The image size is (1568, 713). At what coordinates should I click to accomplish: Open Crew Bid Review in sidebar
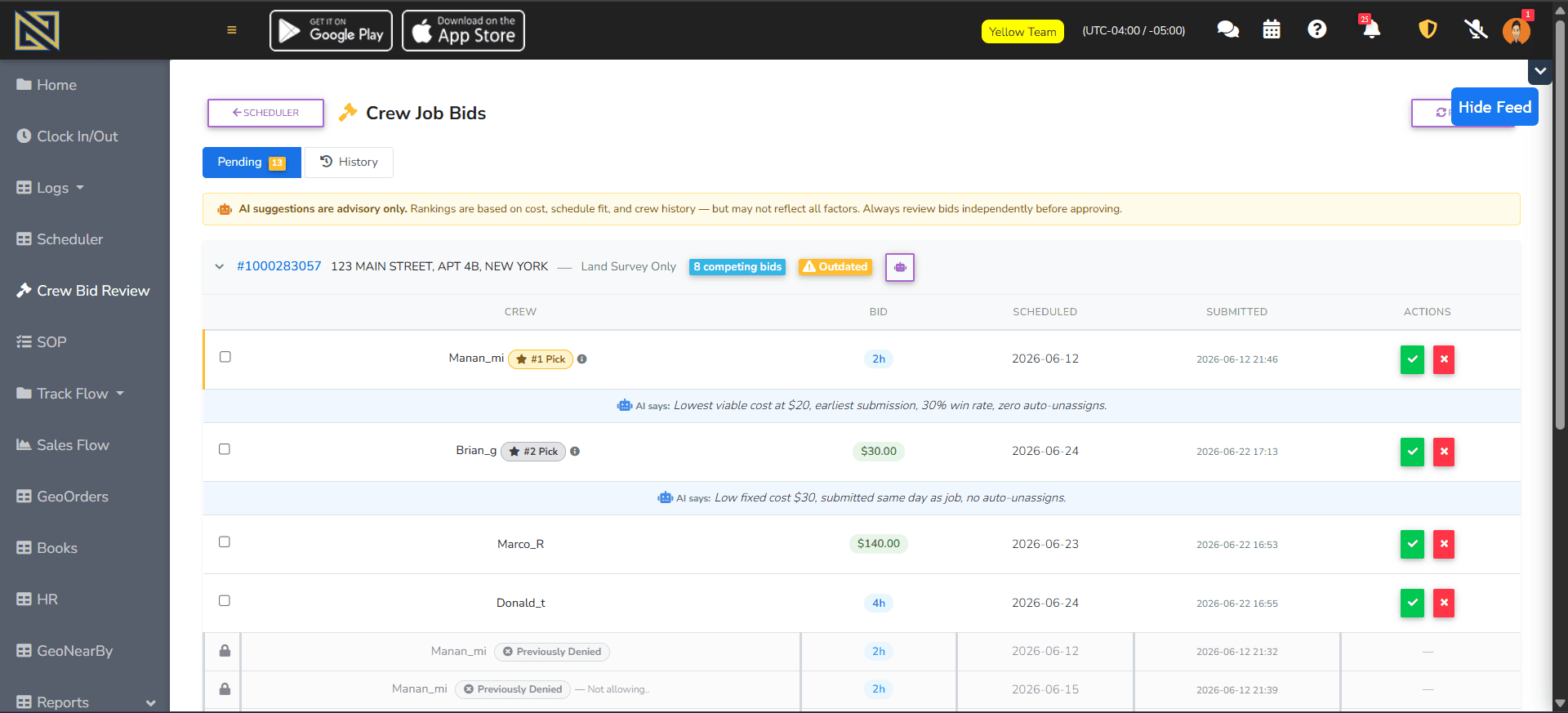pyautogui.click(x=85, y=291)
